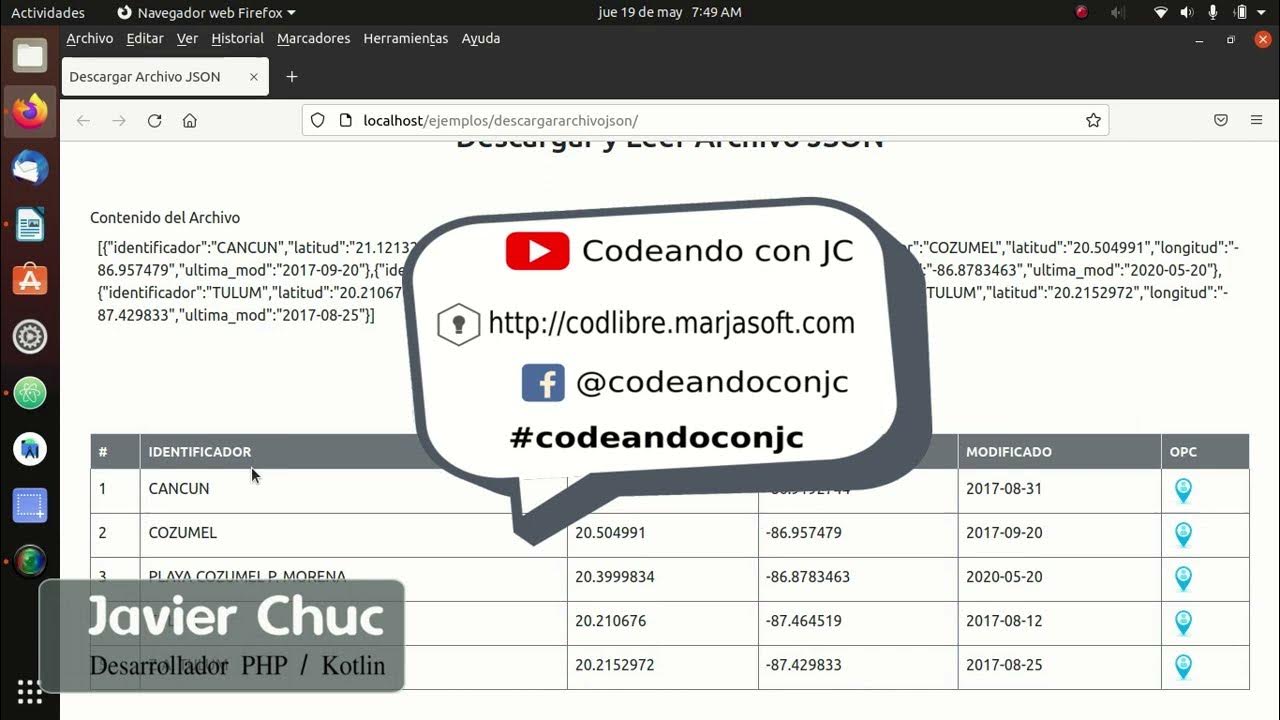Bookmark this page with the star icon

point(1093,121)
